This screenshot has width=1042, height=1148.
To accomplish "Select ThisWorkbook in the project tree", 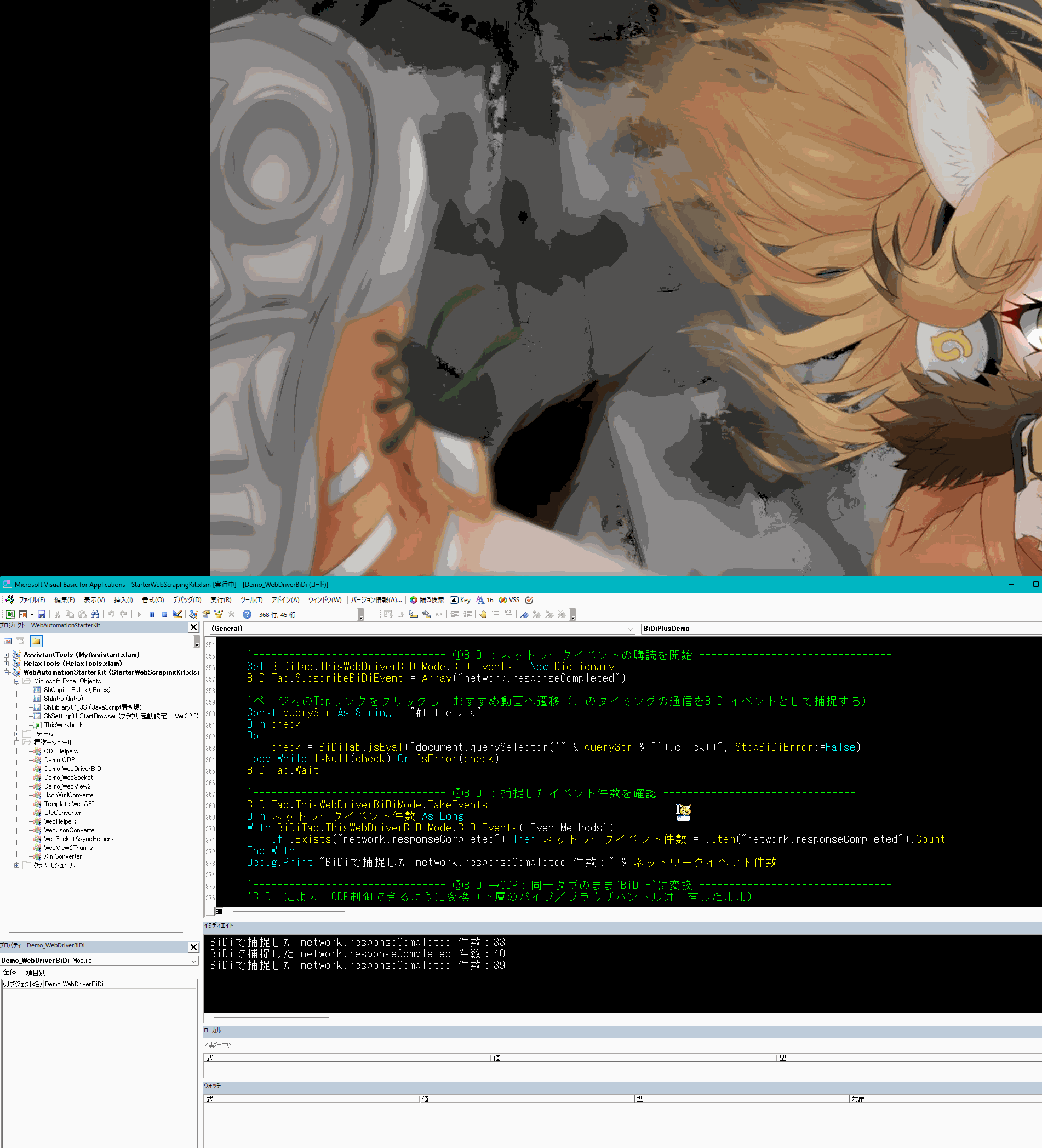I will pos(63,725).
